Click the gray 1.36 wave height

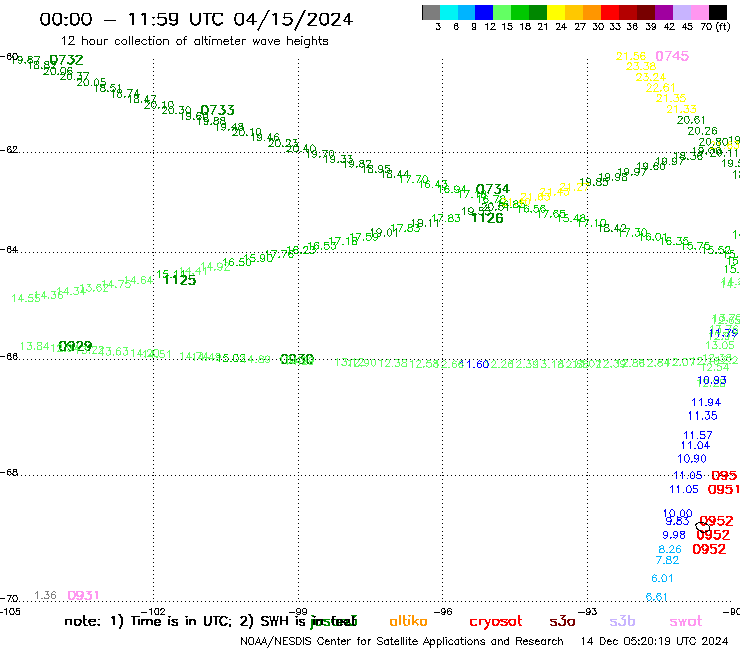click(45, 595)
